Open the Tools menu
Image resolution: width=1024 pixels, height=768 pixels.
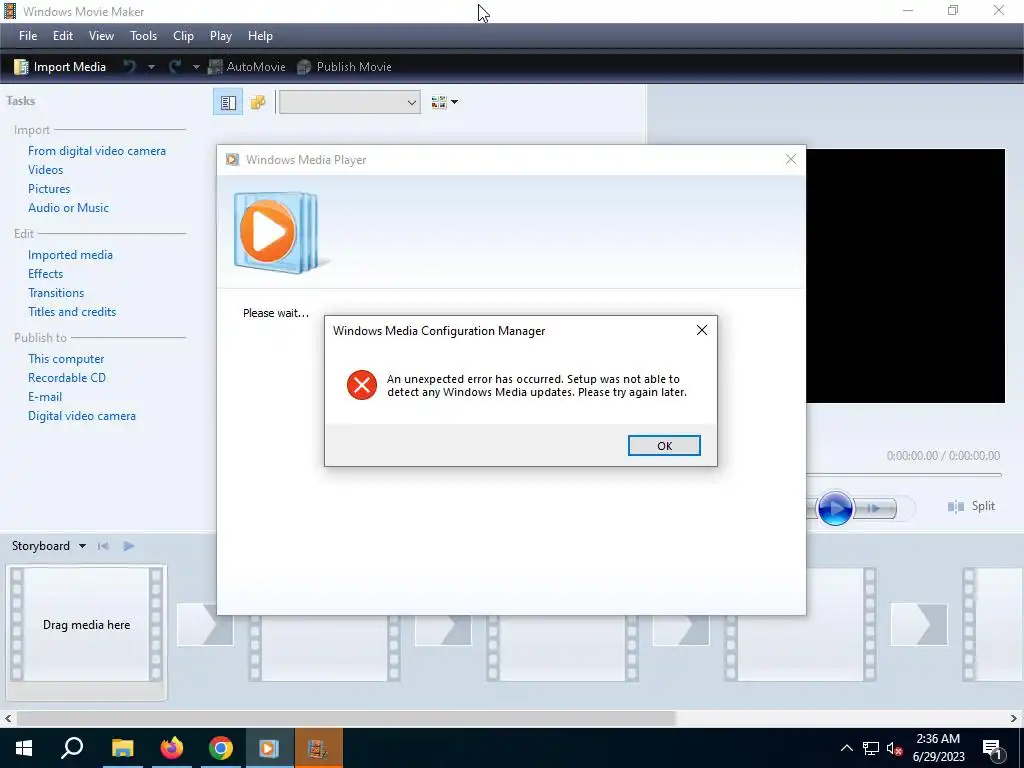pos(143,36)
